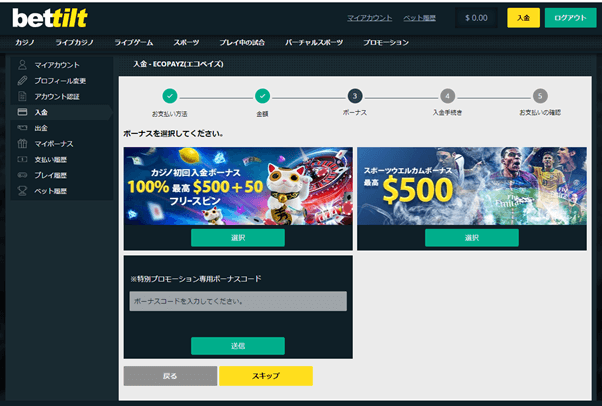Click the アカウント認証 document icon
This screenshot has height=406, width=602.
pyautogui.click(x=22, y=96)
